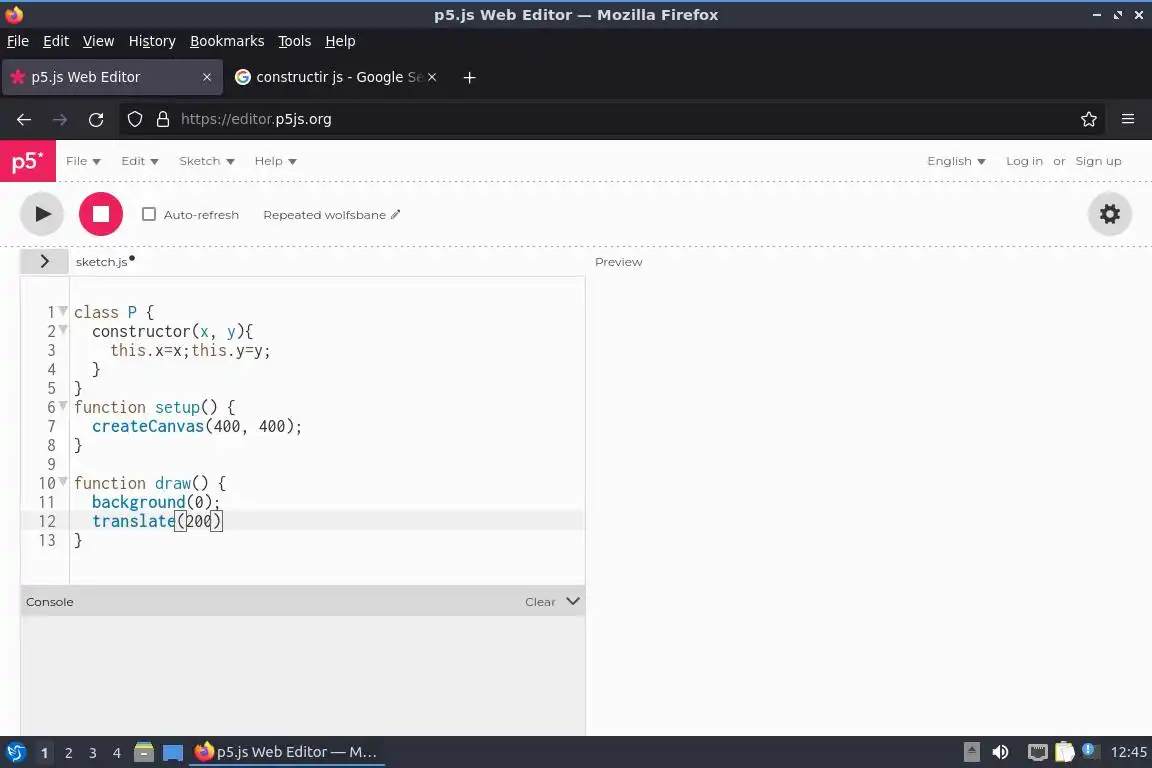
Task: Switch to workspace 2
Action: [x=68, y=753]
